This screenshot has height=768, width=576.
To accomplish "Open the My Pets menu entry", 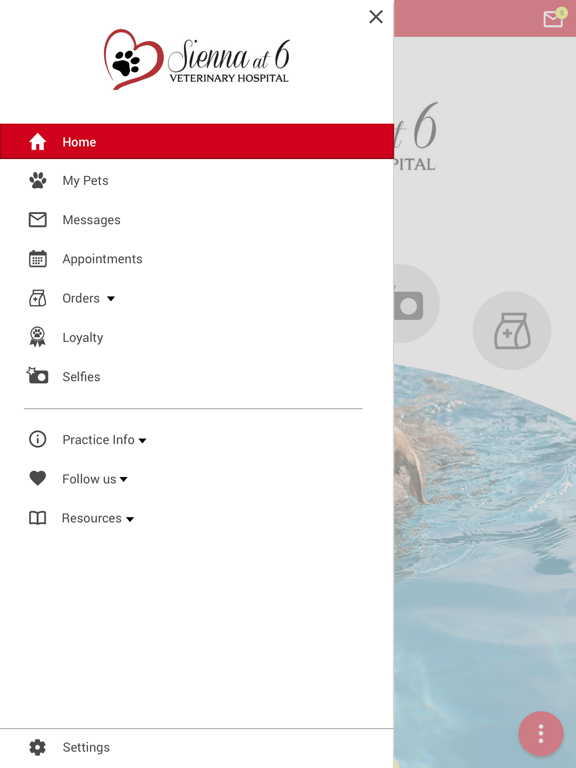I will pyautogui.click(x=197, y=180).
